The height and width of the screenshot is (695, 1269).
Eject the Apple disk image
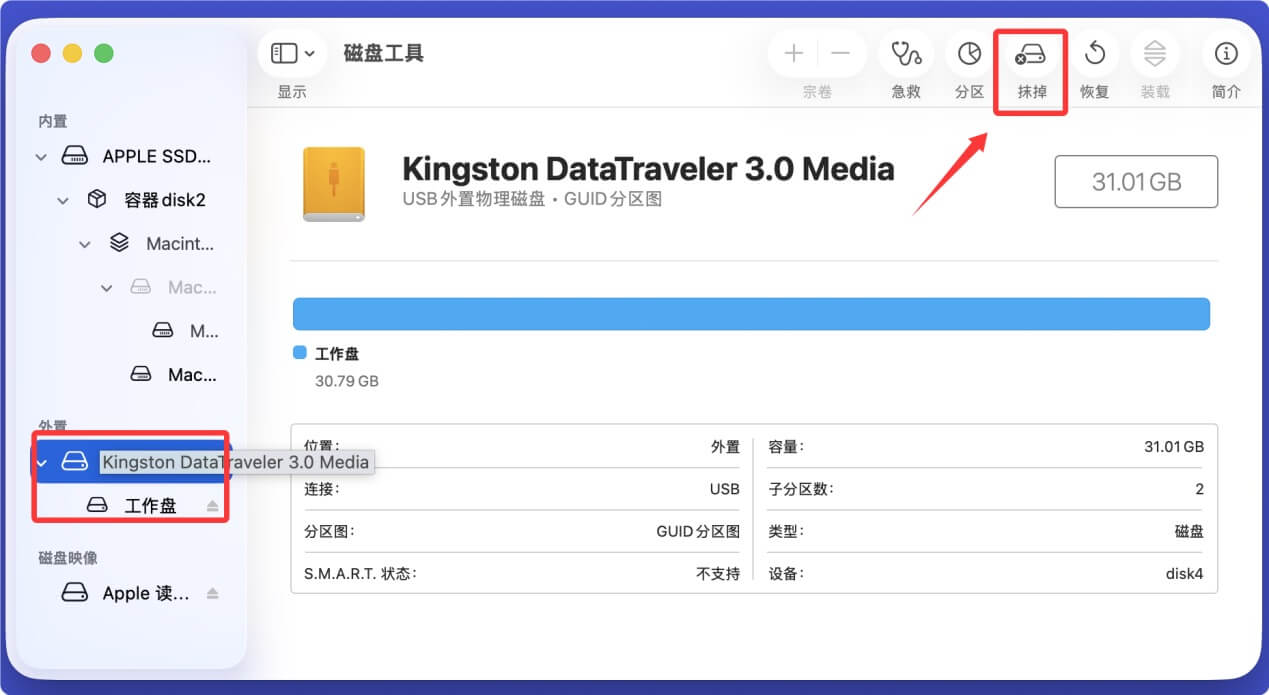(x=212, y=594)
